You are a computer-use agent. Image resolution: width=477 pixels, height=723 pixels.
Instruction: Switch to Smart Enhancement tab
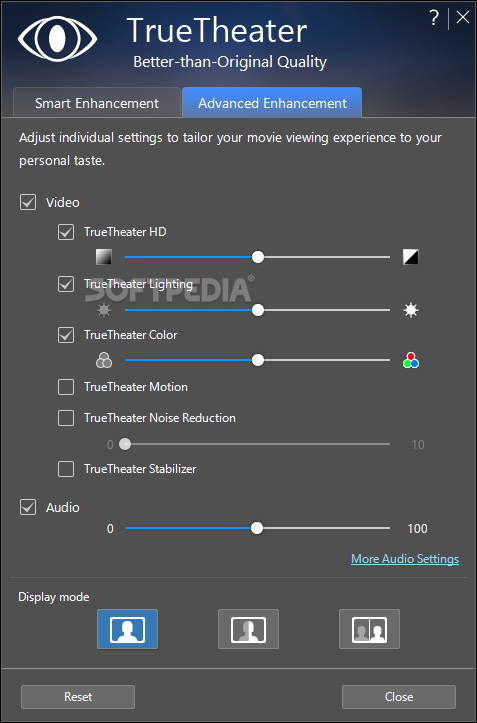(97, 103)
